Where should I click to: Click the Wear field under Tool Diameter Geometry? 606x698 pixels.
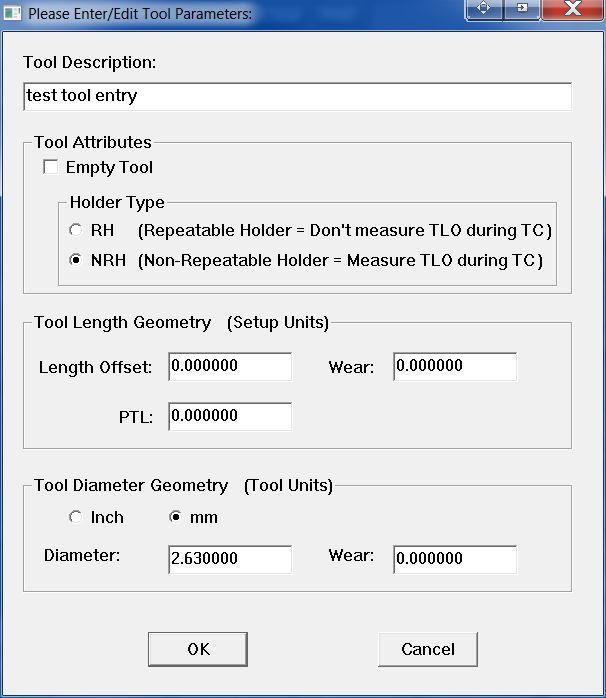click(455, 559)
